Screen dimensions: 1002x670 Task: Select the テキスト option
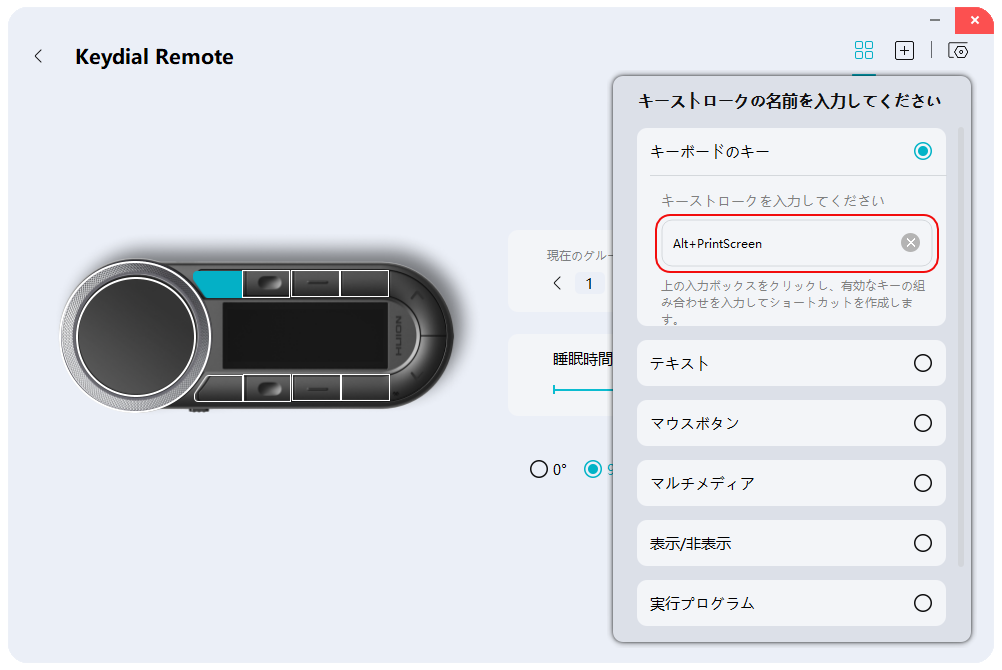(790, 363)
